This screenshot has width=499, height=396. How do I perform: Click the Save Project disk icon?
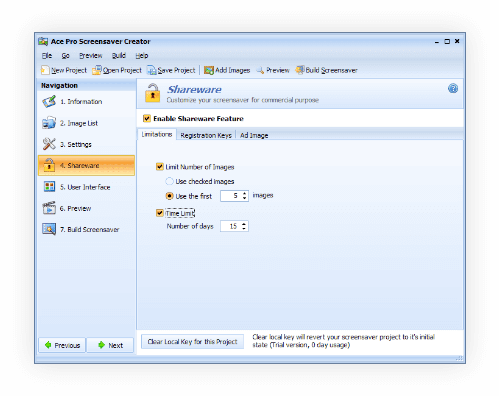[152, 70]
